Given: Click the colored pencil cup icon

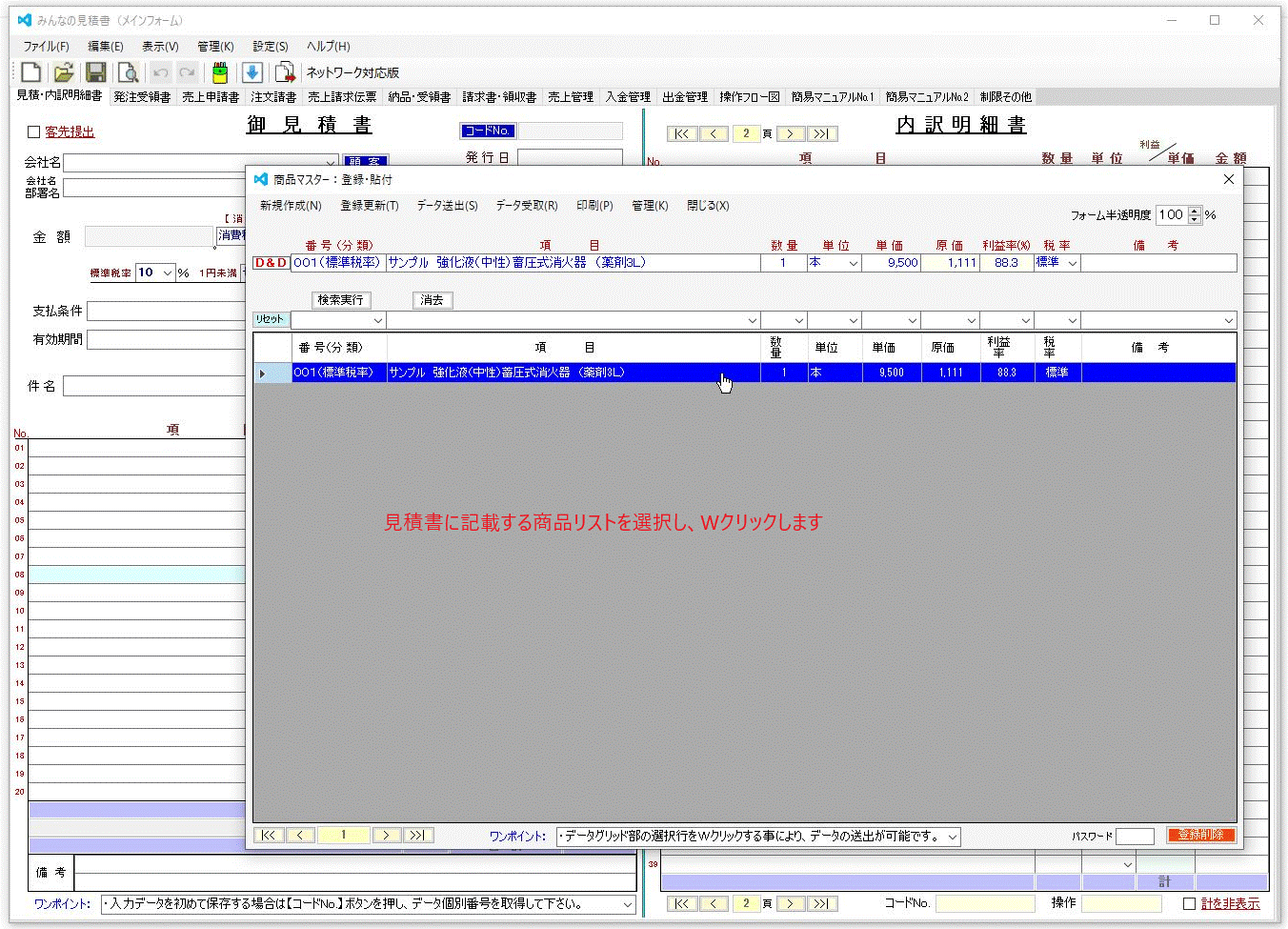Looking at the screenshot, I should 220,72.
